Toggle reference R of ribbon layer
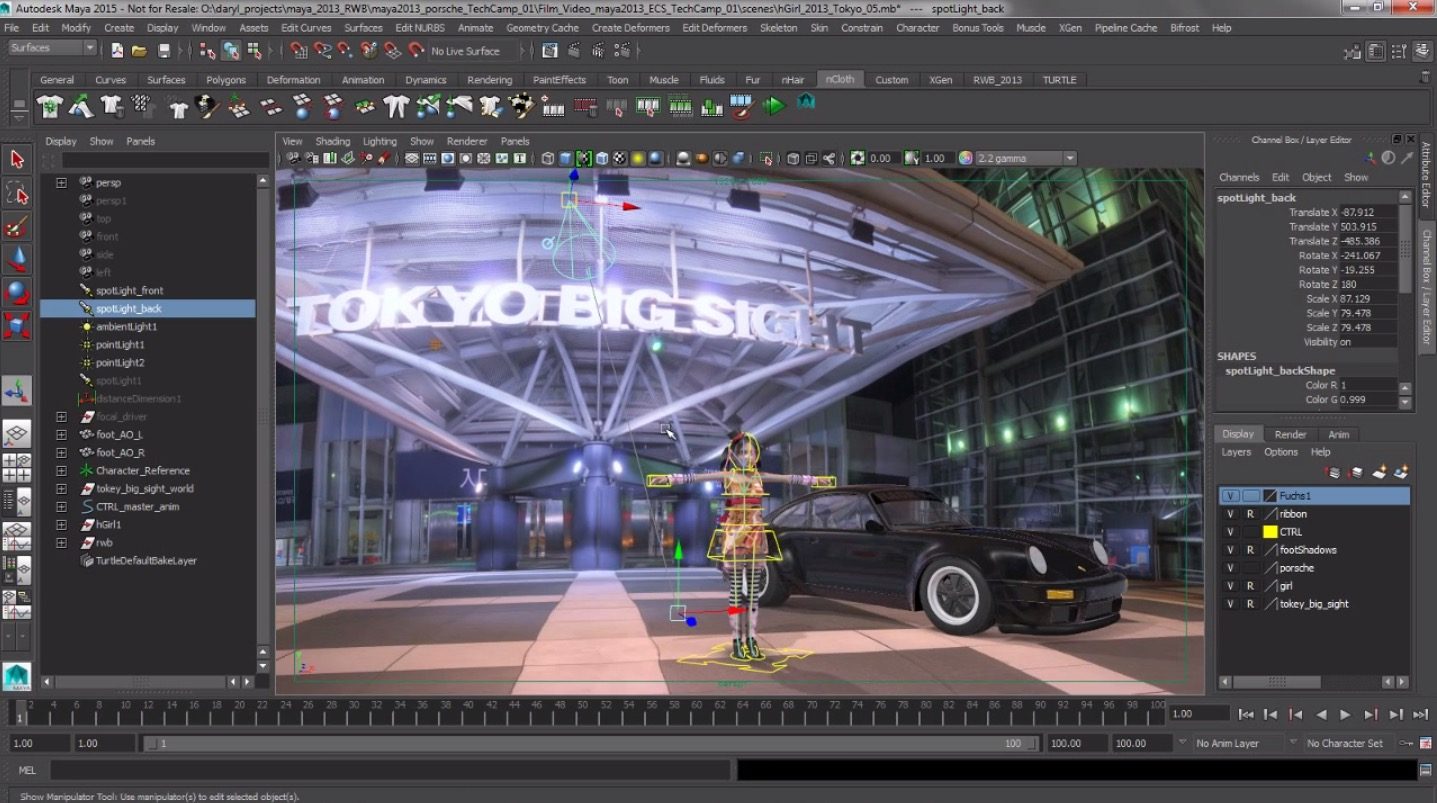This screenshot has width=1437, height=803. coord(1250,514)
